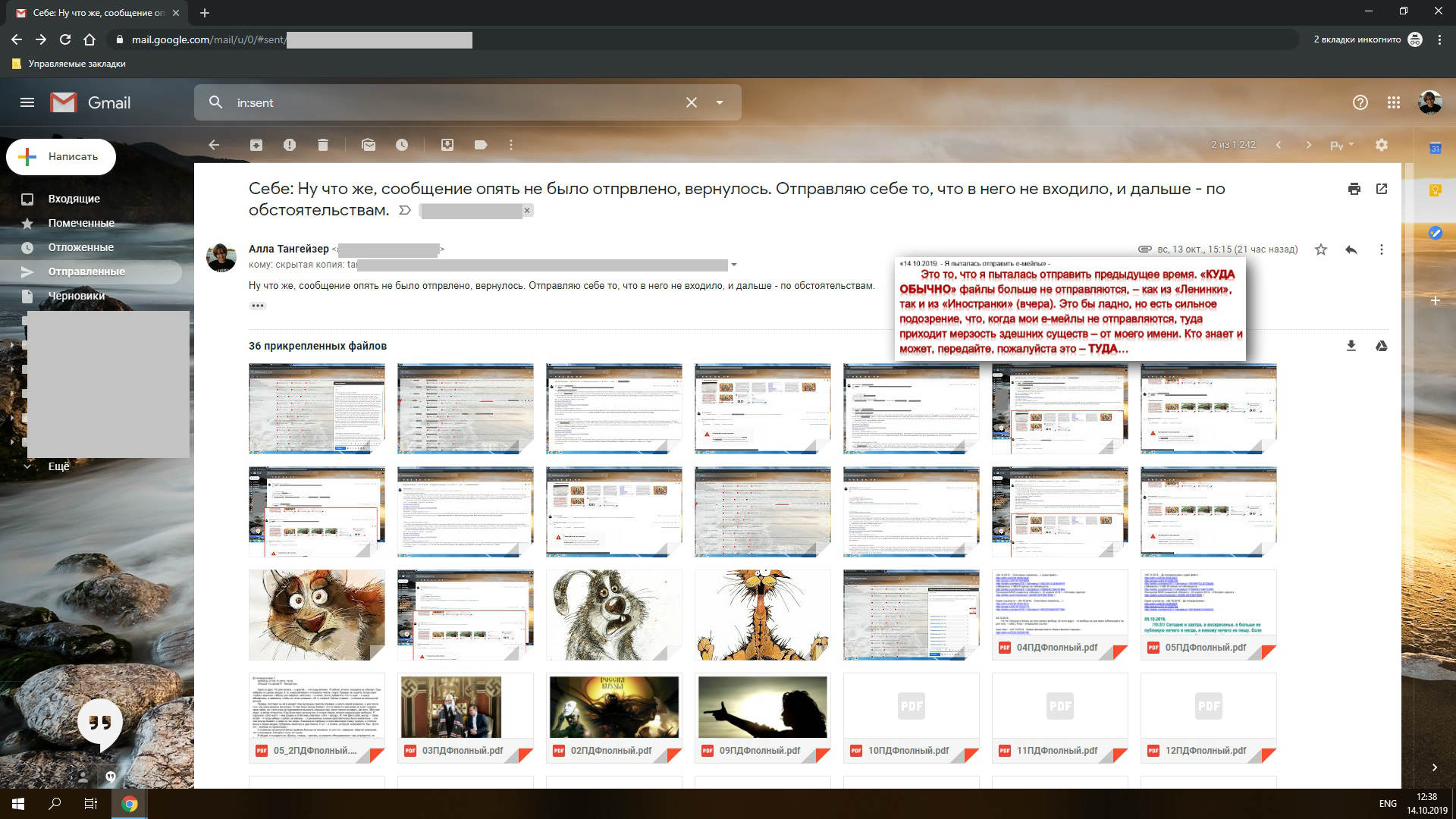
Task: Open the Google apps grid
Action: point(1394,102)
